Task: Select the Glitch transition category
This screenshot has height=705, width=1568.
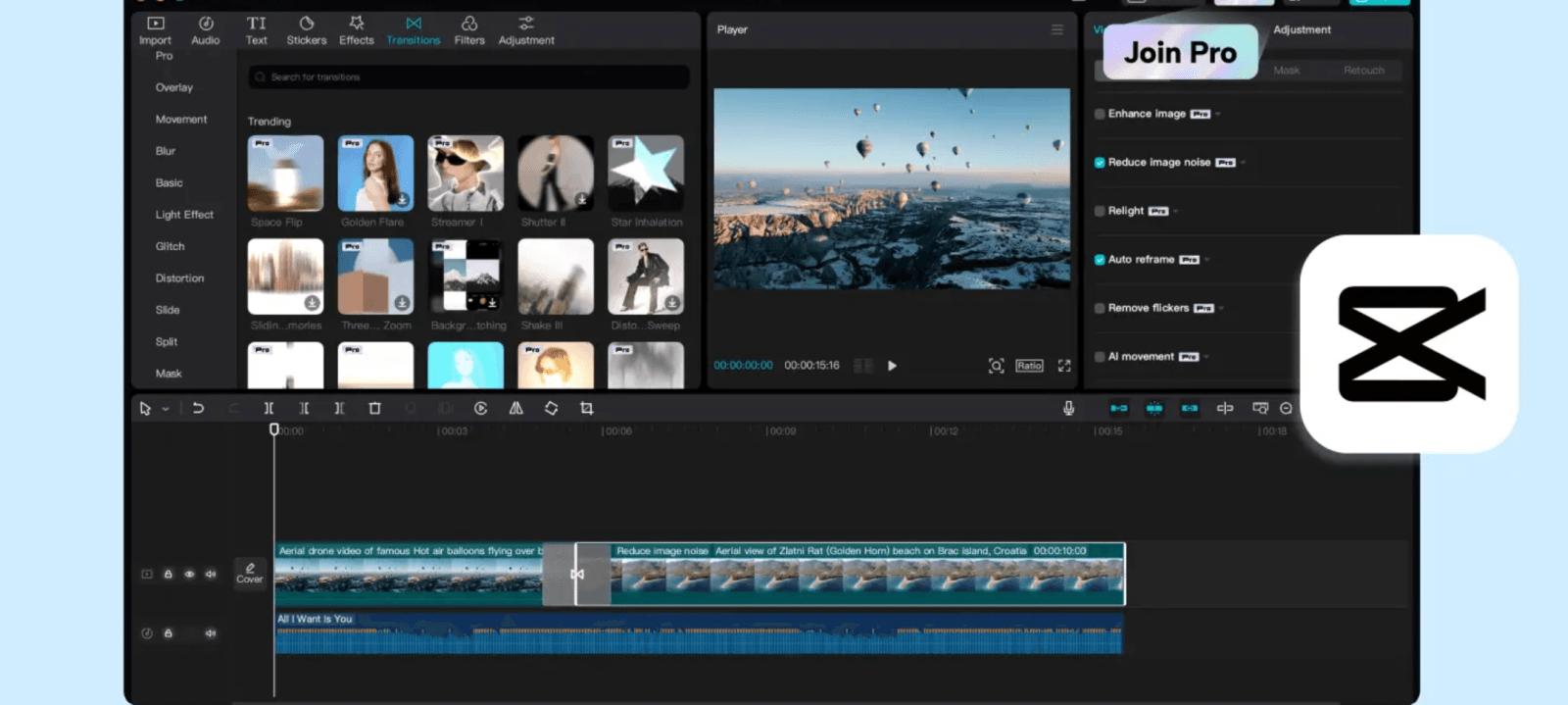Action: click(170, 246)
